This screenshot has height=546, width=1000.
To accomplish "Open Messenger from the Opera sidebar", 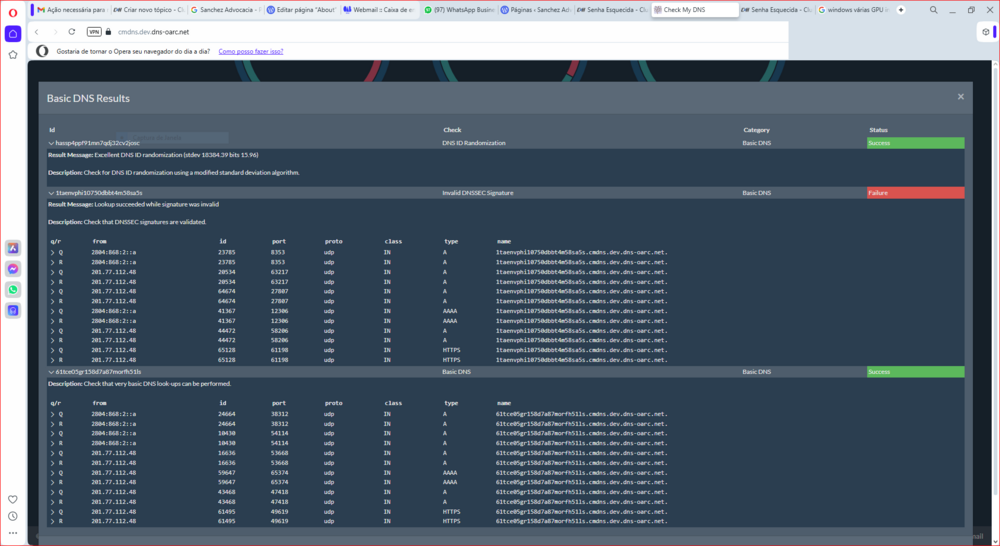I will click(13, 268).
